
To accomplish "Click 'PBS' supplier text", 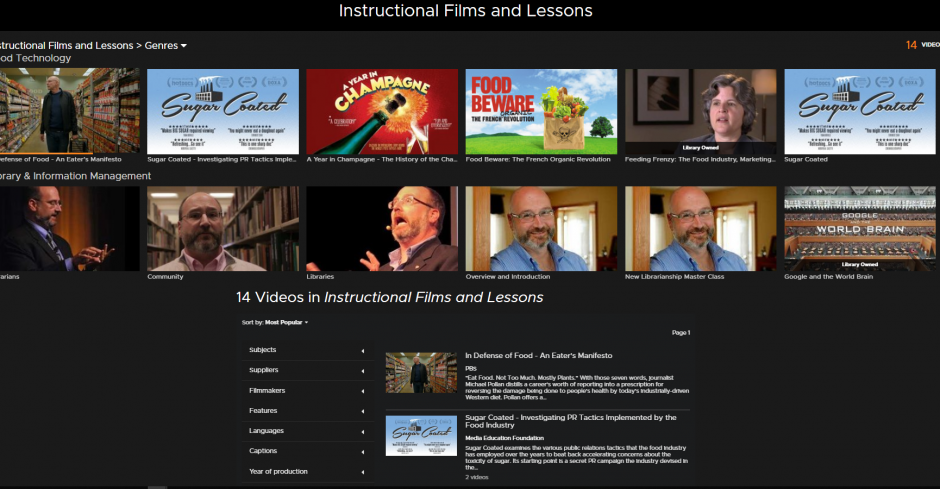I will pyautogui.click(x=471, y=369).
